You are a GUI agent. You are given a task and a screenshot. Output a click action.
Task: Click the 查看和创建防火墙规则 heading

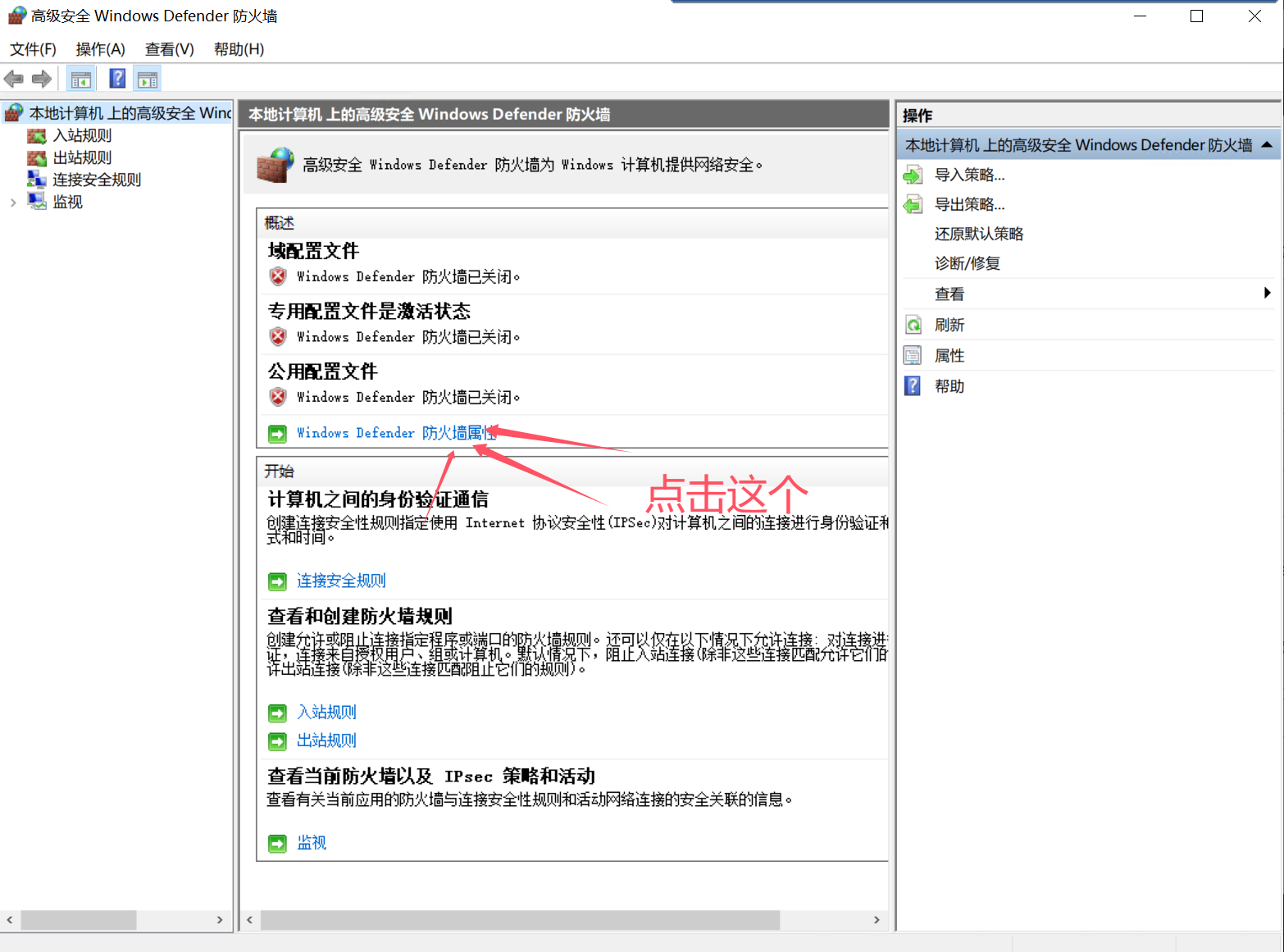(360, 616)
